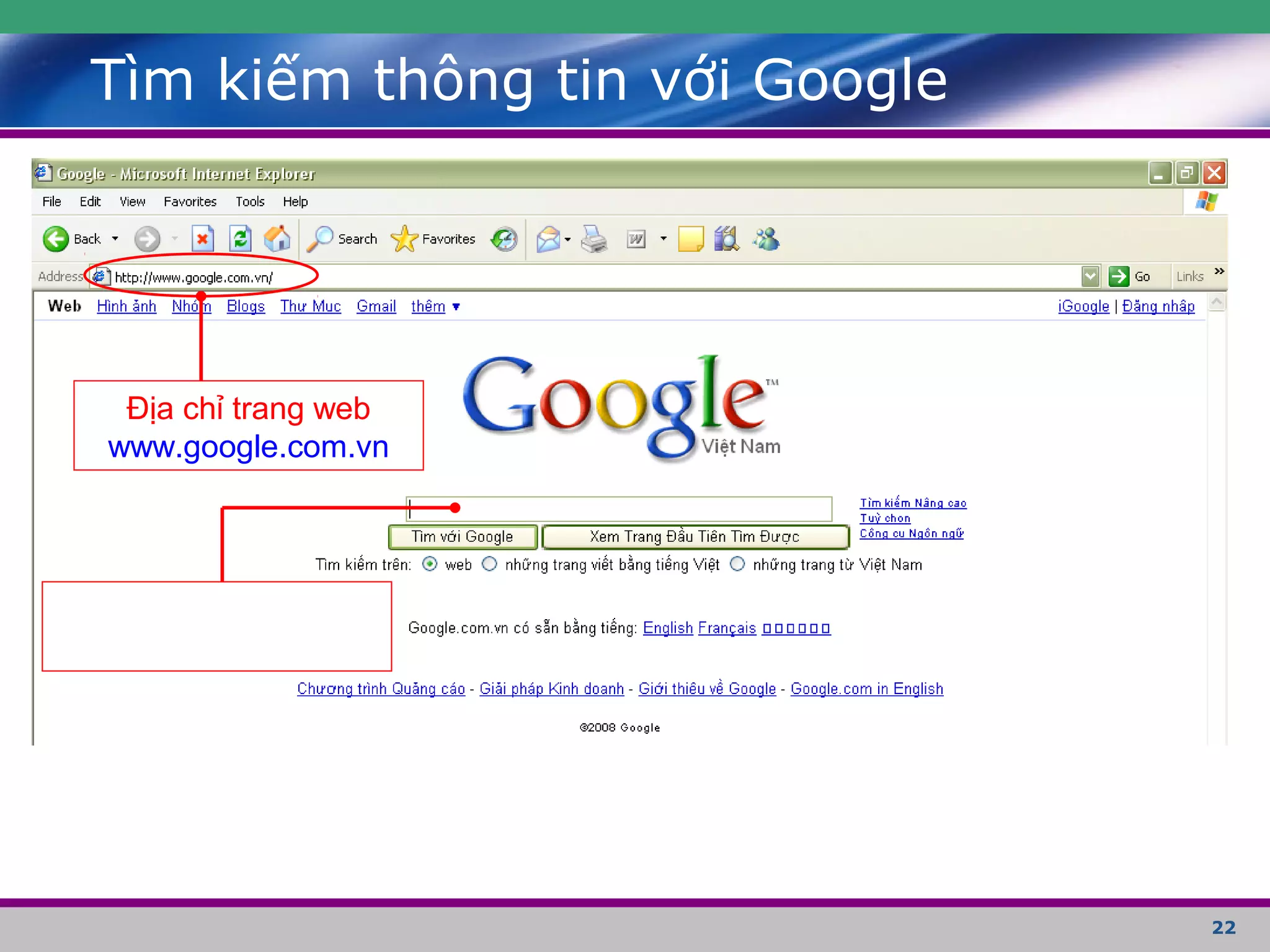Open the Search magnifier toolbar button
The image size is (1270, 952).
click(x=342, y=239)
